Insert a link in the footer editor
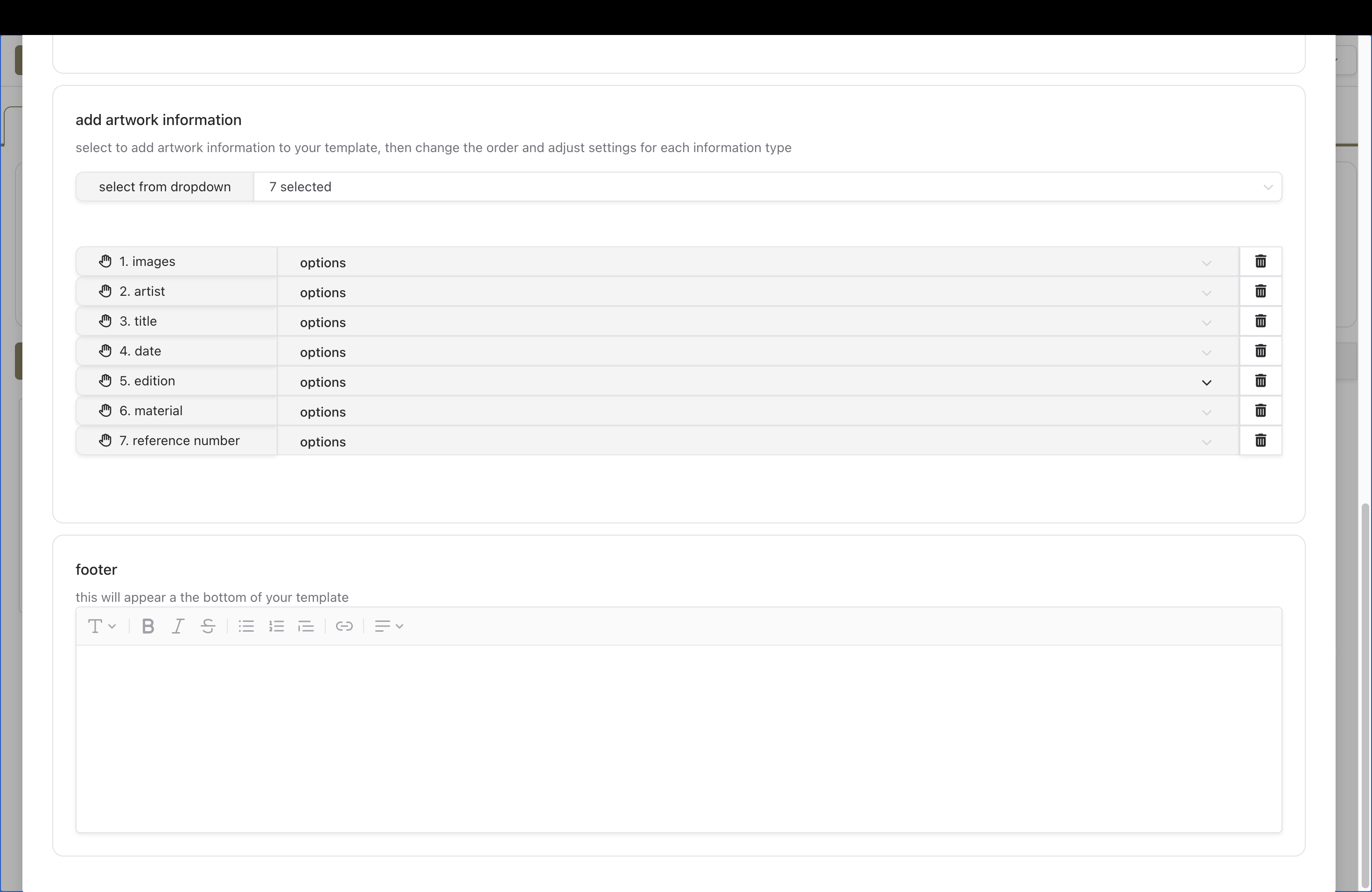Image resolution: width=1372 pixels, height=892 pixels. [344, 627]
